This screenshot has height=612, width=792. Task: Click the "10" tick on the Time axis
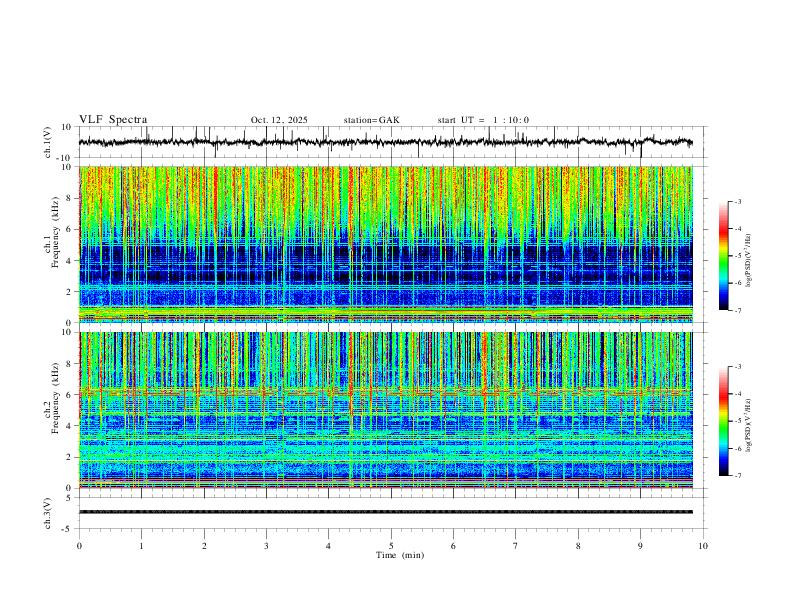tap(703, 546)
